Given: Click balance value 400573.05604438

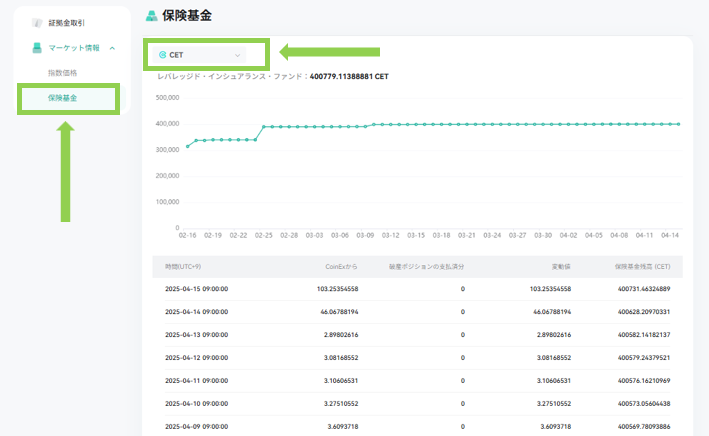Looking at the screenshot, I should [x=644, y=403].
